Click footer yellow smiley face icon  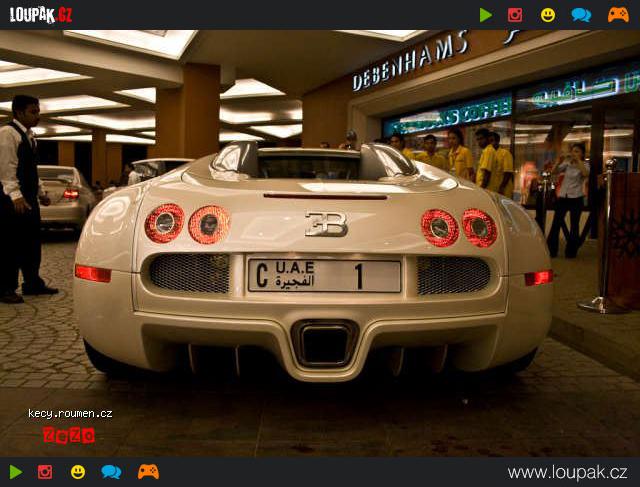[78, 472]
